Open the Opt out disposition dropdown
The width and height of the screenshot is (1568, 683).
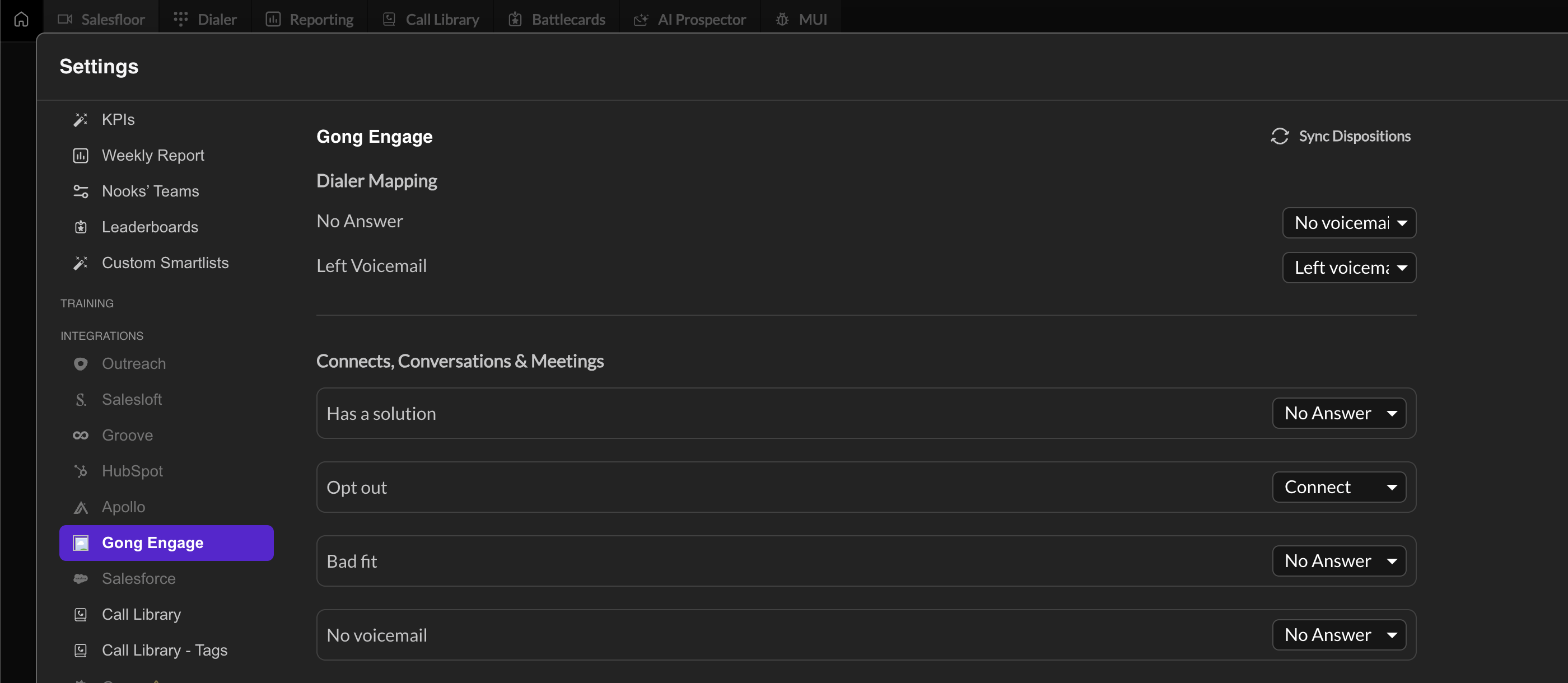tap(1339, 487)
